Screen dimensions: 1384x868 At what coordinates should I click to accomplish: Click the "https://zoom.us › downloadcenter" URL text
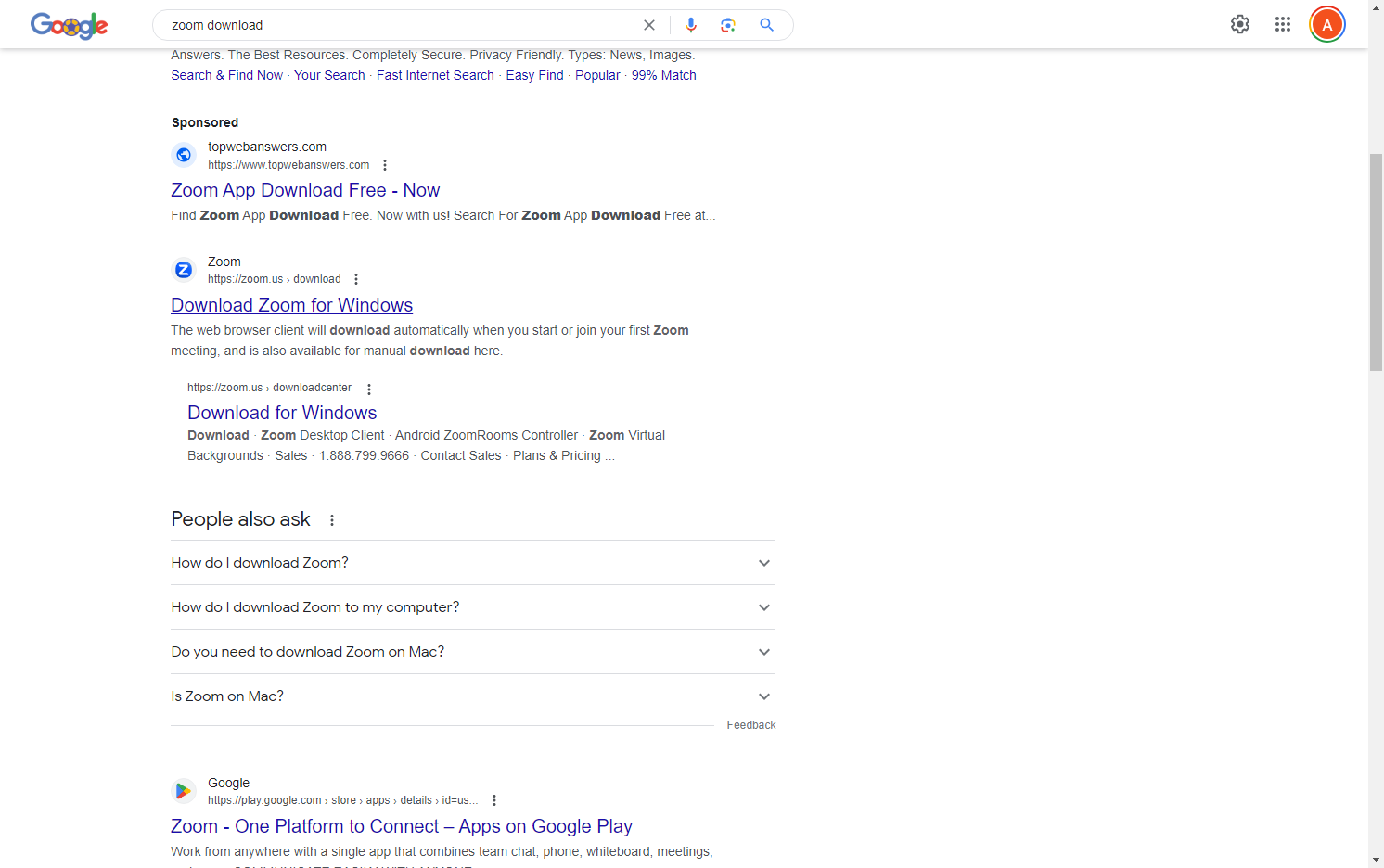pyautogui.click(x=269, y=388)
